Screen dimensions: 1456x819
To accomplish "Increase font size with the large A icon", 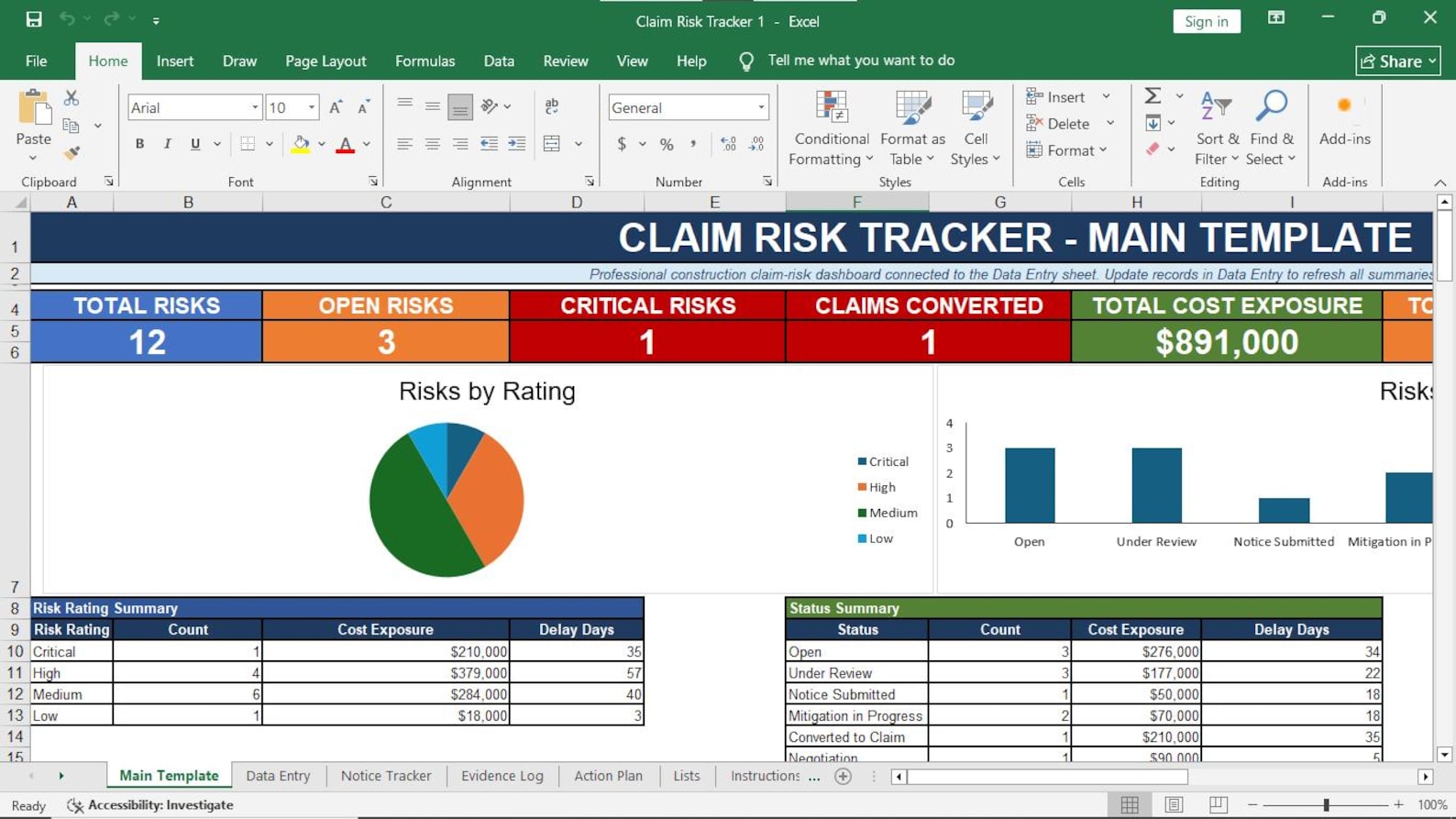I will point(336,107).
